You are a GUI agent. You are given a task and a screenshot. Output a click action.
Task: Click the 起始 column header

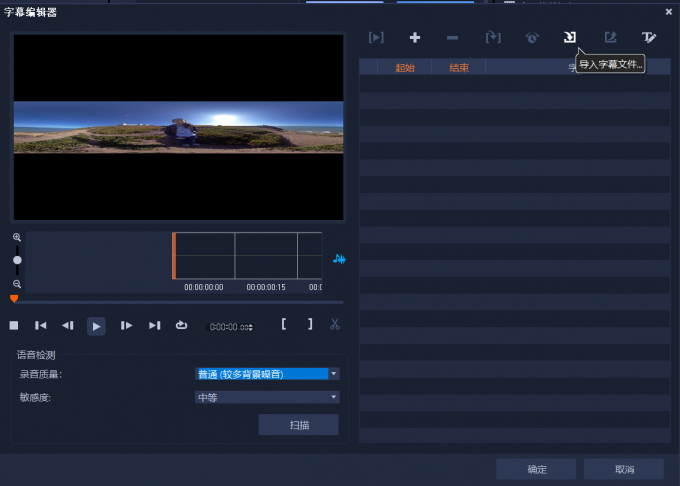point(405,68)
